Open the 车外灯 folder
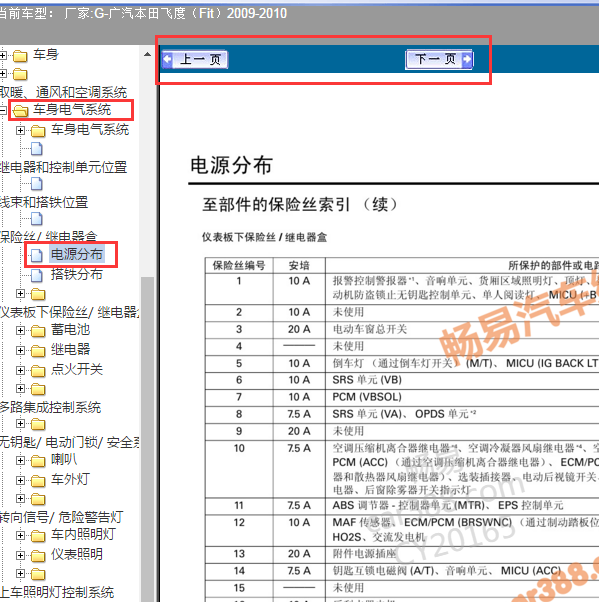 pos(71,479)
